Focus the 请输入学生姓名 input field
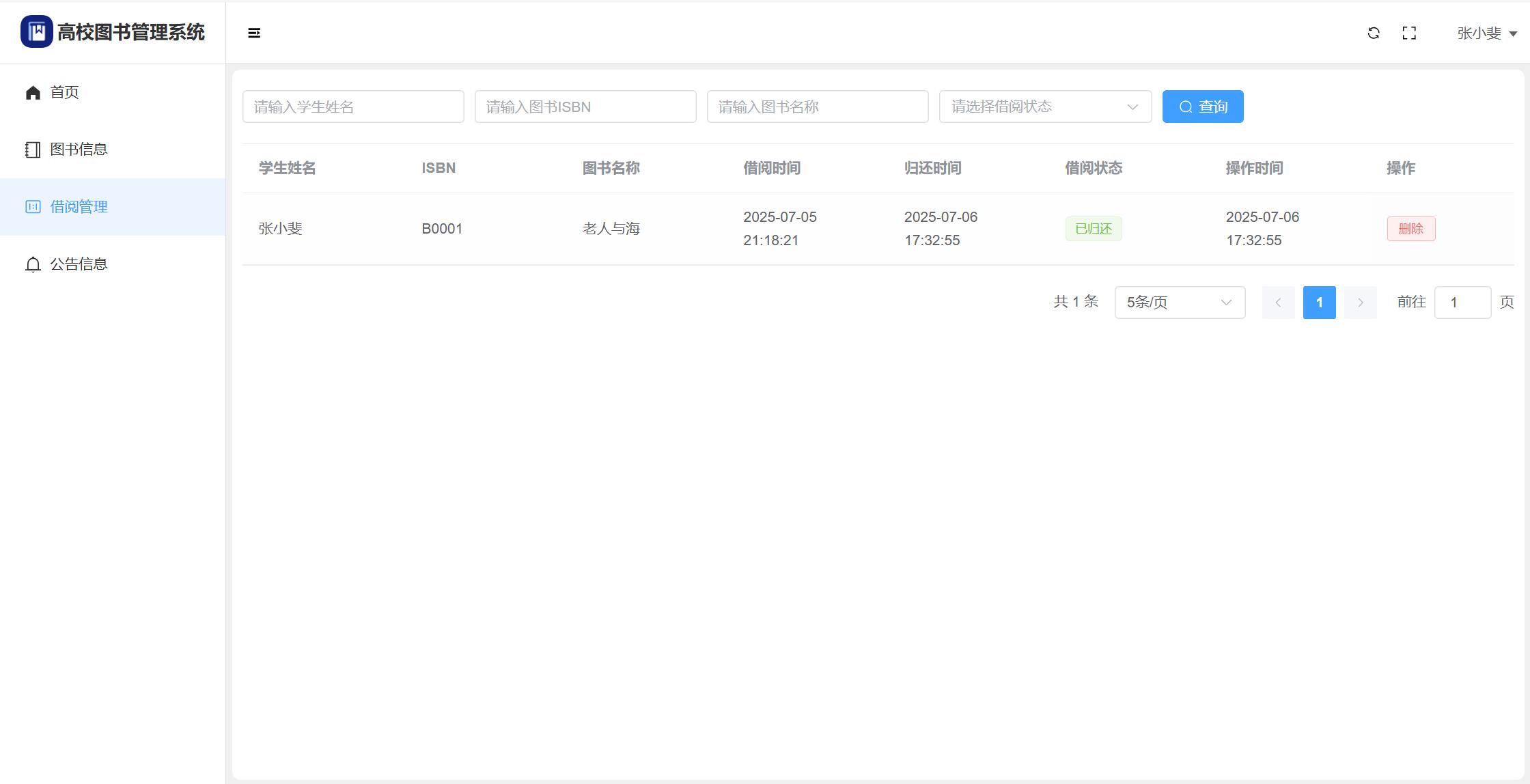 (353, 107)
